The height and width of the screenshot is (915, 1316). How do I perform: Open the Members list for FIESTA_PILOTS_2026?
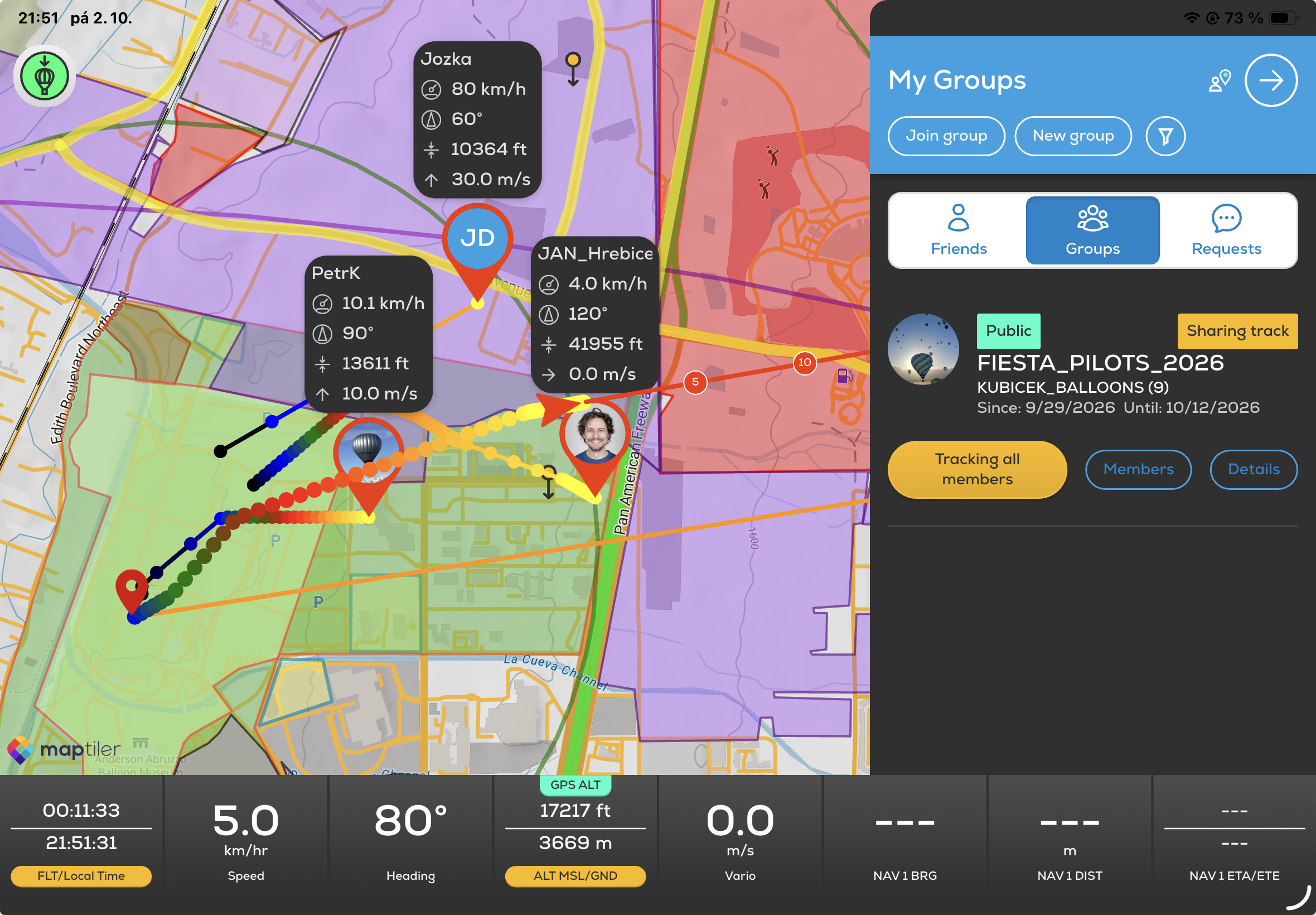(x=1138, y=470)
